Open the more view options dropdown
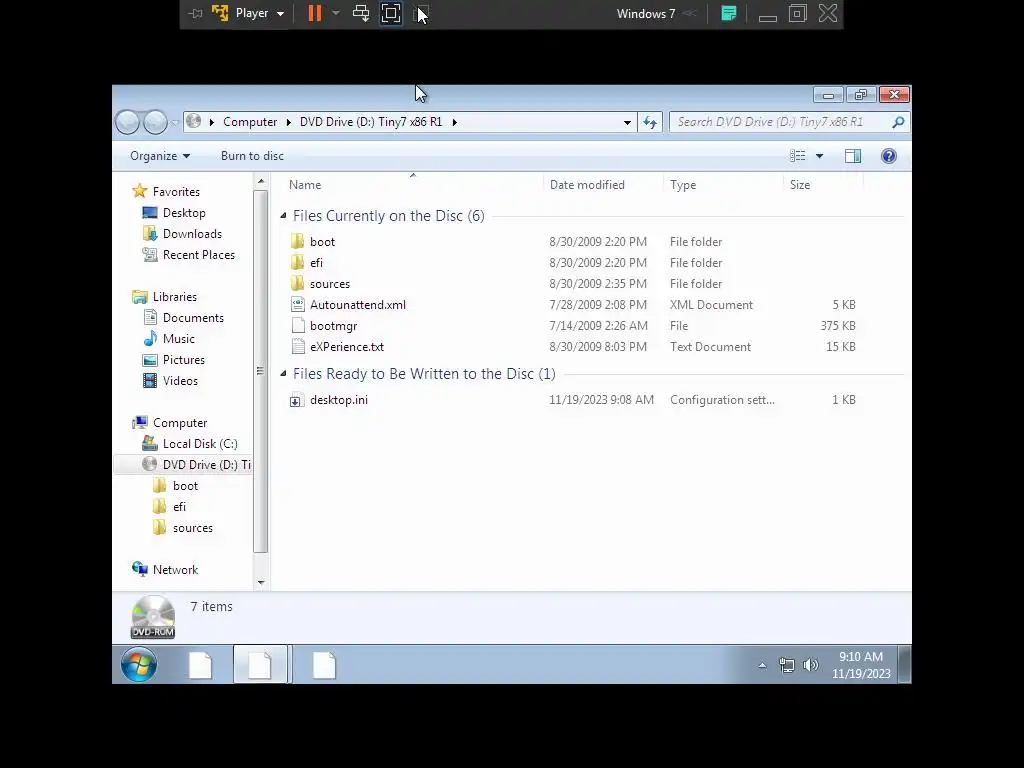Screen dimensions: 1024x768 point(819,156)
